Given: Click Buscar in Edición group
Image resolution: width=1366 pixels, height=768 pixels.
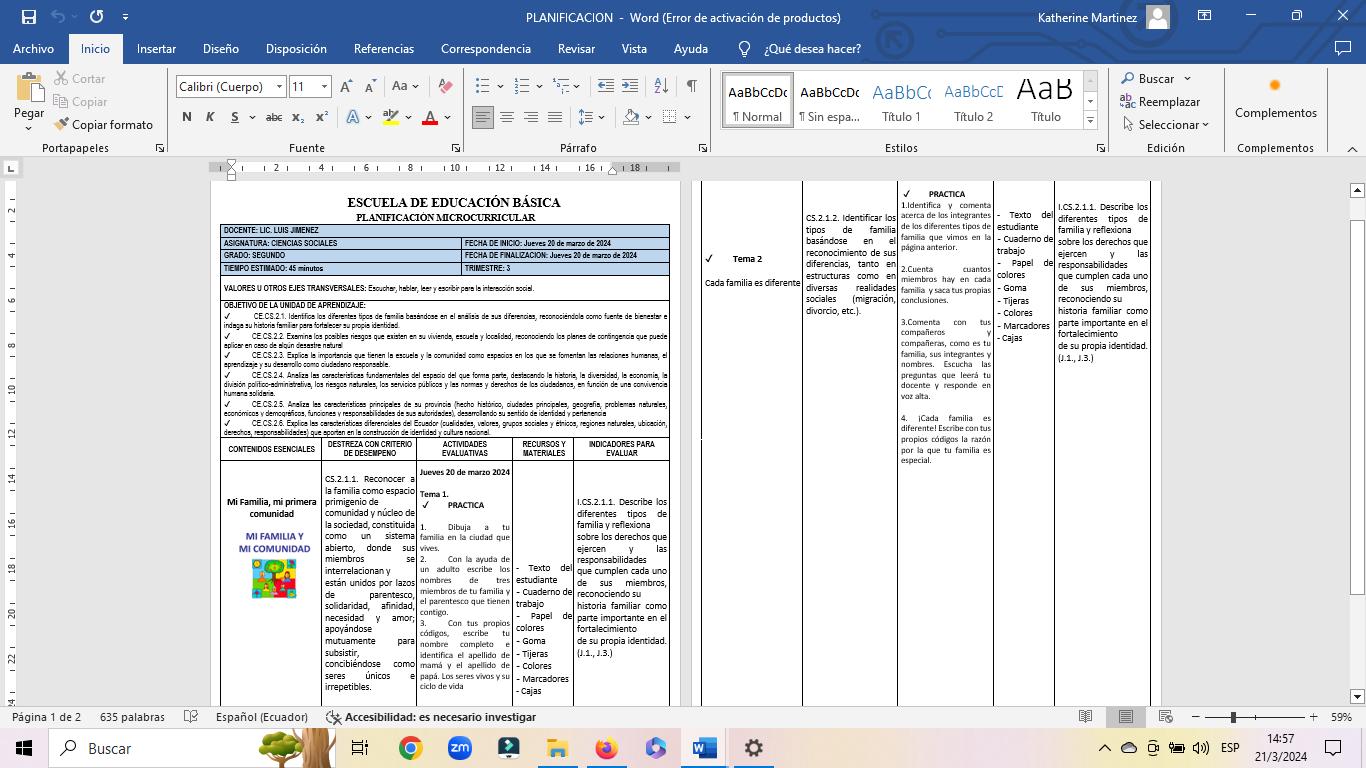Looking at the screenshot, I should tap(1156, 78).
